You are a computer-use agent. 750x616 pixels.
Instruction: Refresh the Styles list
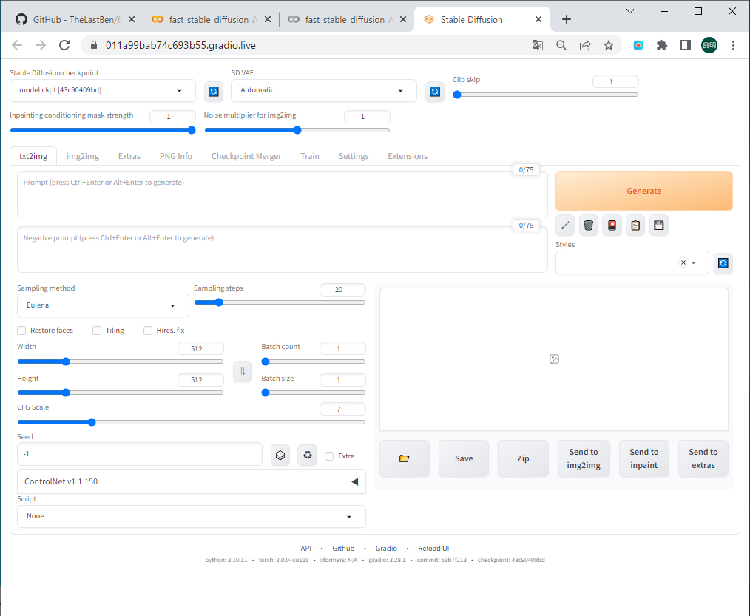tap(723, 263)
